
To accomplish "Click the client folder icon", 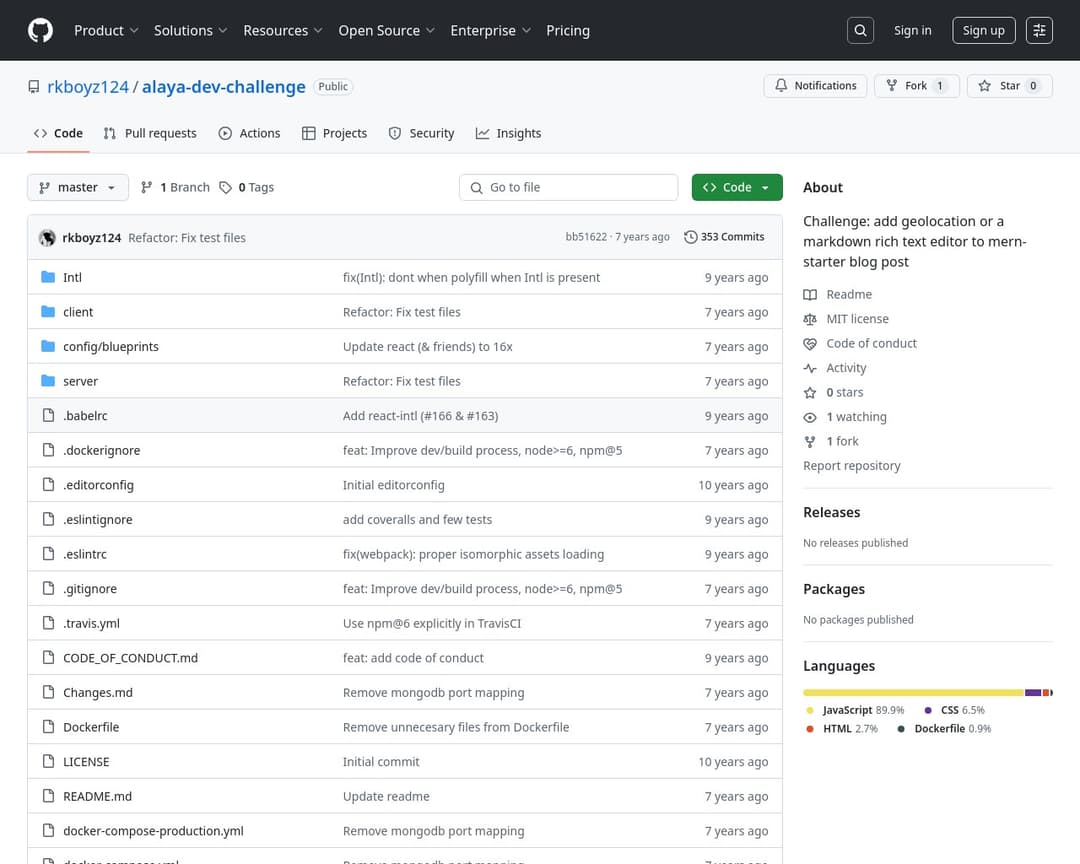I will click(48, 311).
